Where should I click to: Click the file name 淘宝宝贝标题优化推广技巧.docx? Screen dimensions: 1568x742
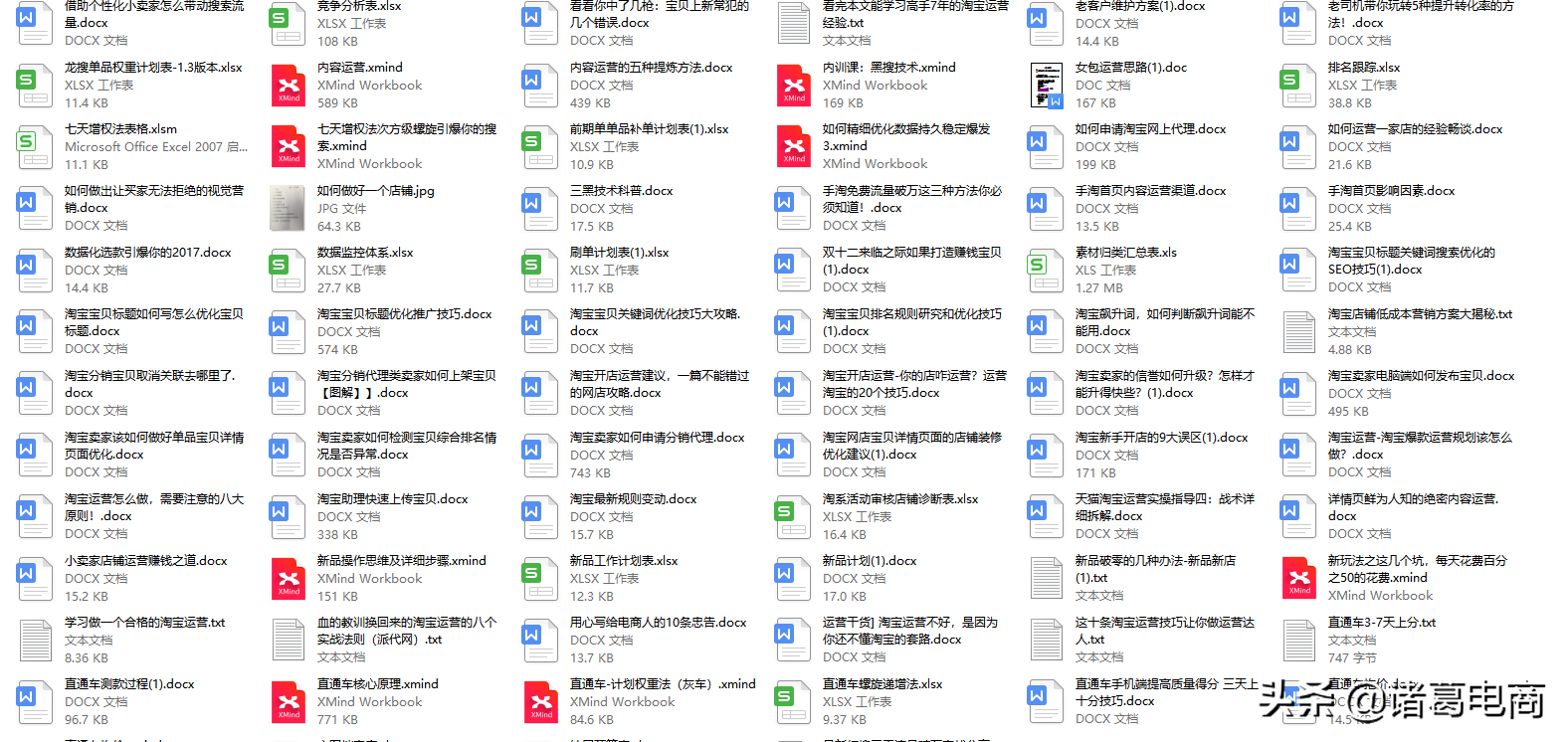pos(404,314)
